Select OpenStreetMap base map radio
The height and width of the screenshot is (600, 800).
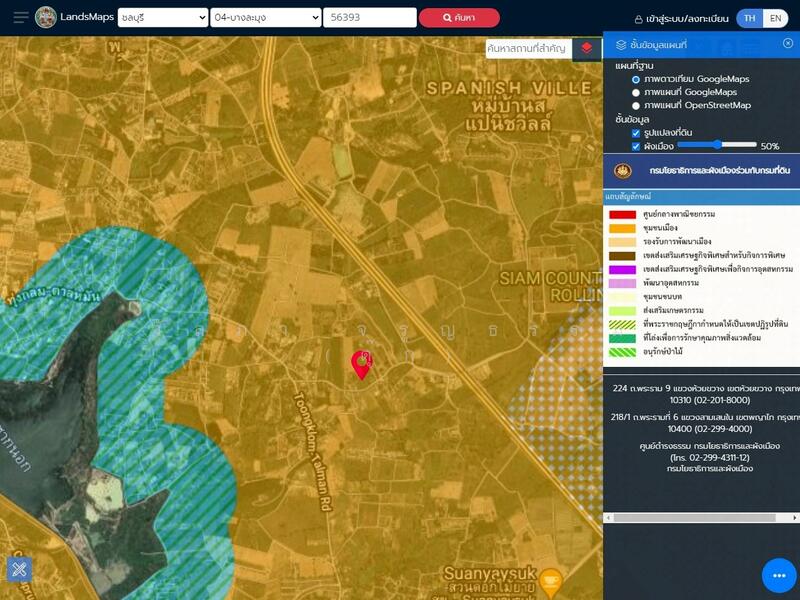coord(636,105)
